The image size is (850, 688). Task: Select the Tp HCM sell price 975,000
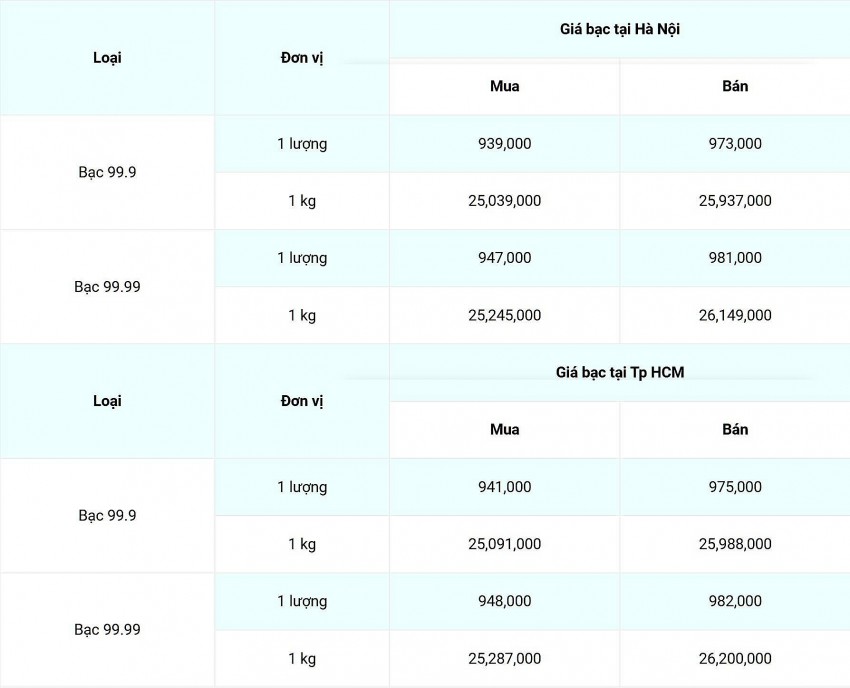point(735,487)
